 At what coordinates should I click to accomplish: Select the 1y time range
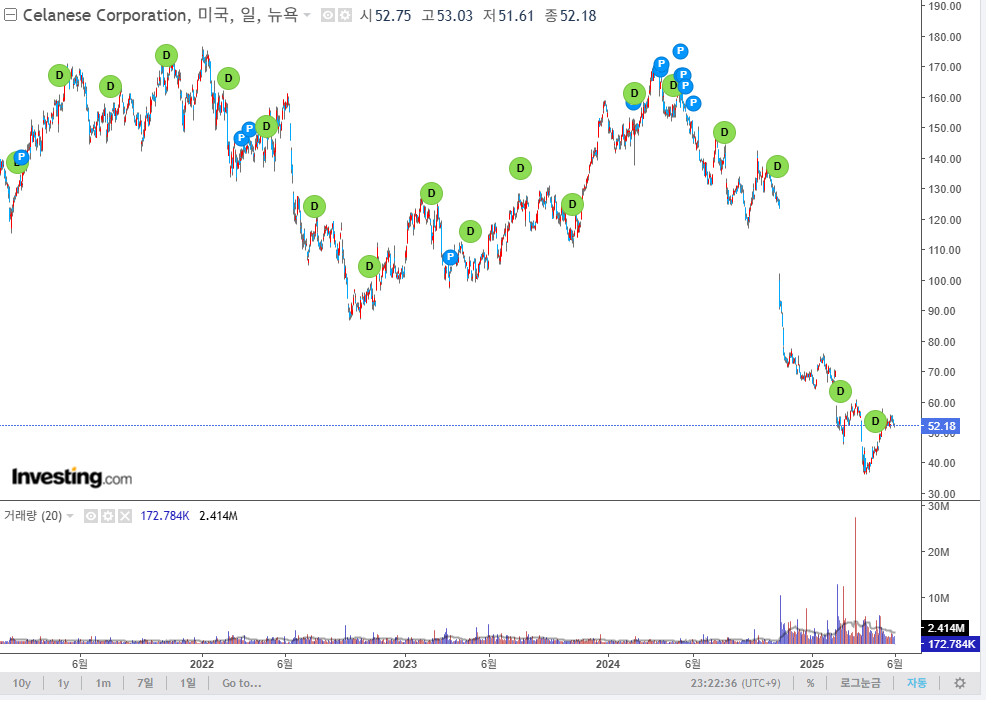(63, 683)
